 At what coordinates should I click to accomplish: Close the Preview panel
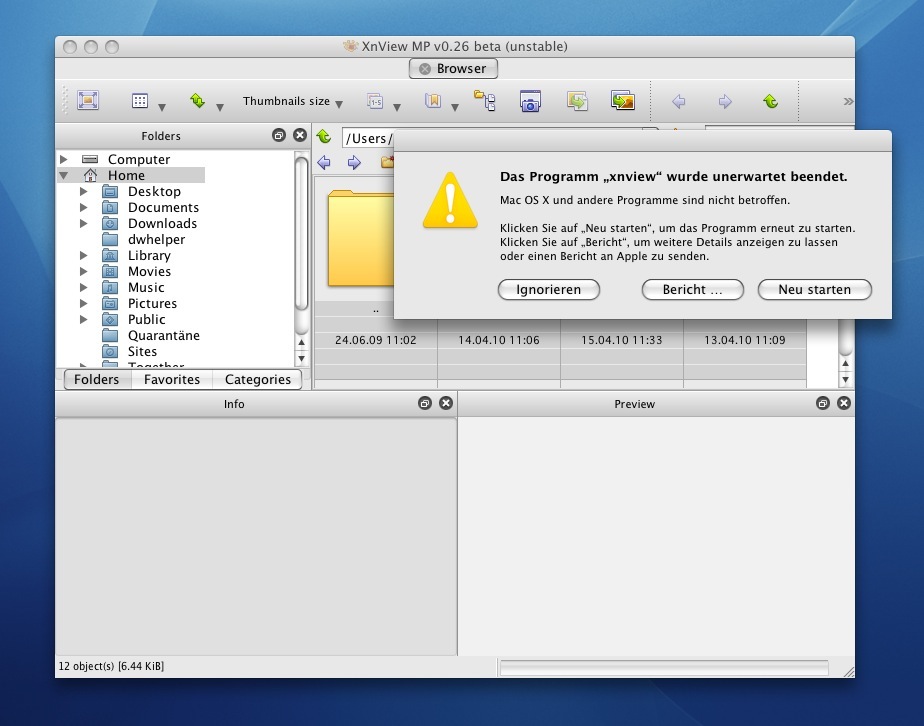(844, 403)
